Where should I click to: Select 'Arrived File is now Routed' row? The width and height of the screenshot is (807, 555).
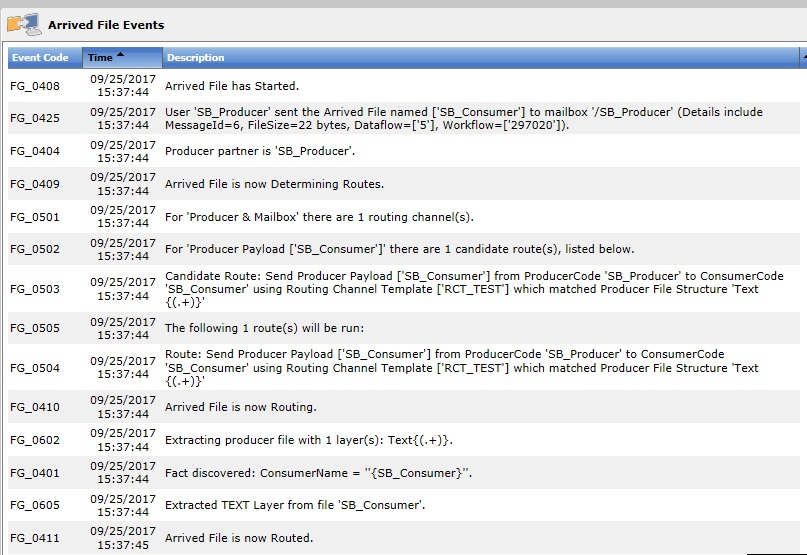(x=239, y=538)
